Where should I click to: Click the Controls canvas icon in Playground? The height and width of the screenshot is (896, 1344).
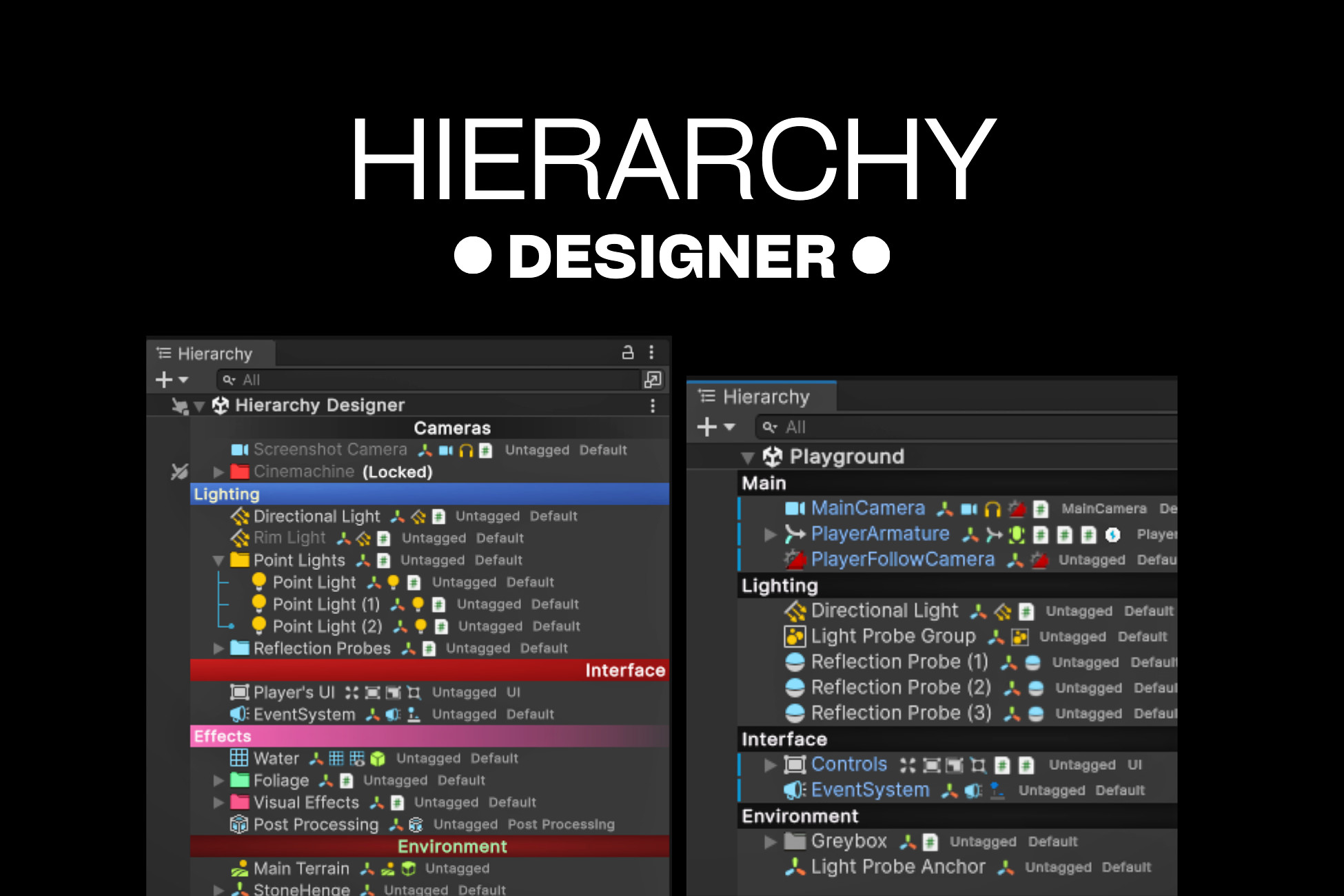[795, 764]
